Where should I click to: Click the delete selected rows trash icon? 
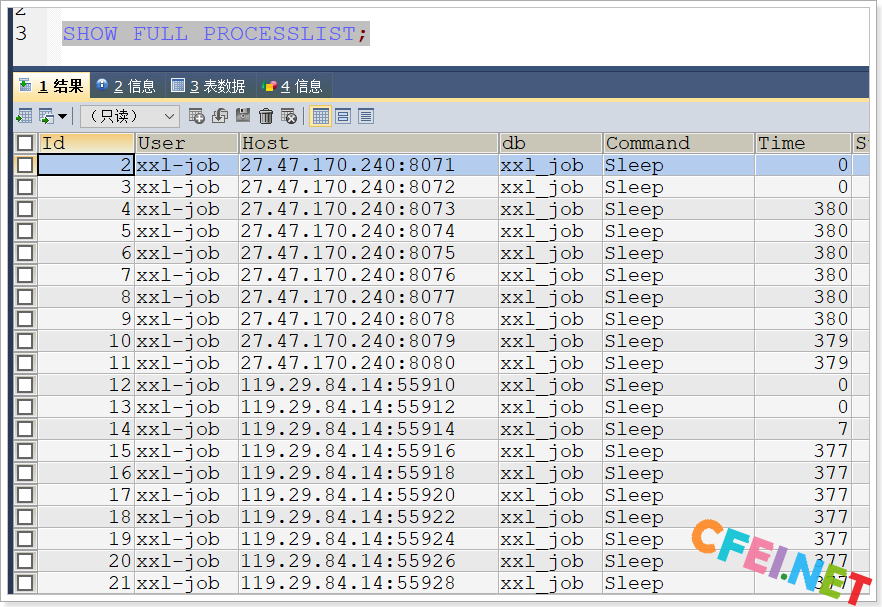(x=266, y=116)
